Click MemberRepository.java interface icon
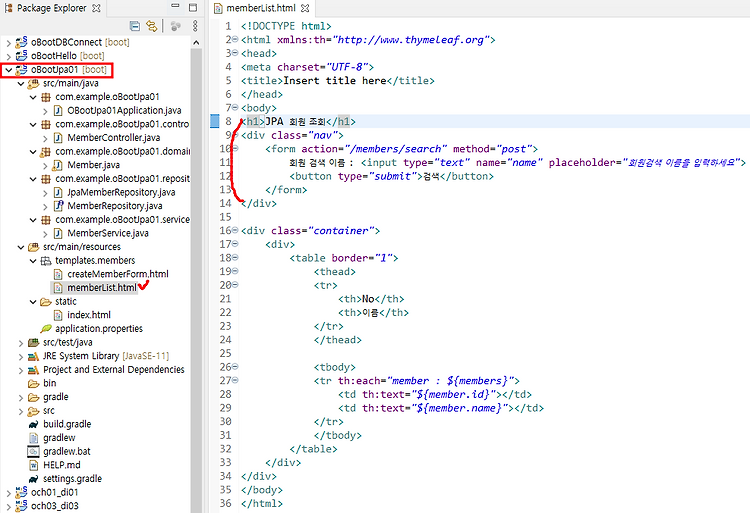Image resolution: width=750 pixels, height=513 pixels. tap(58, 206)
